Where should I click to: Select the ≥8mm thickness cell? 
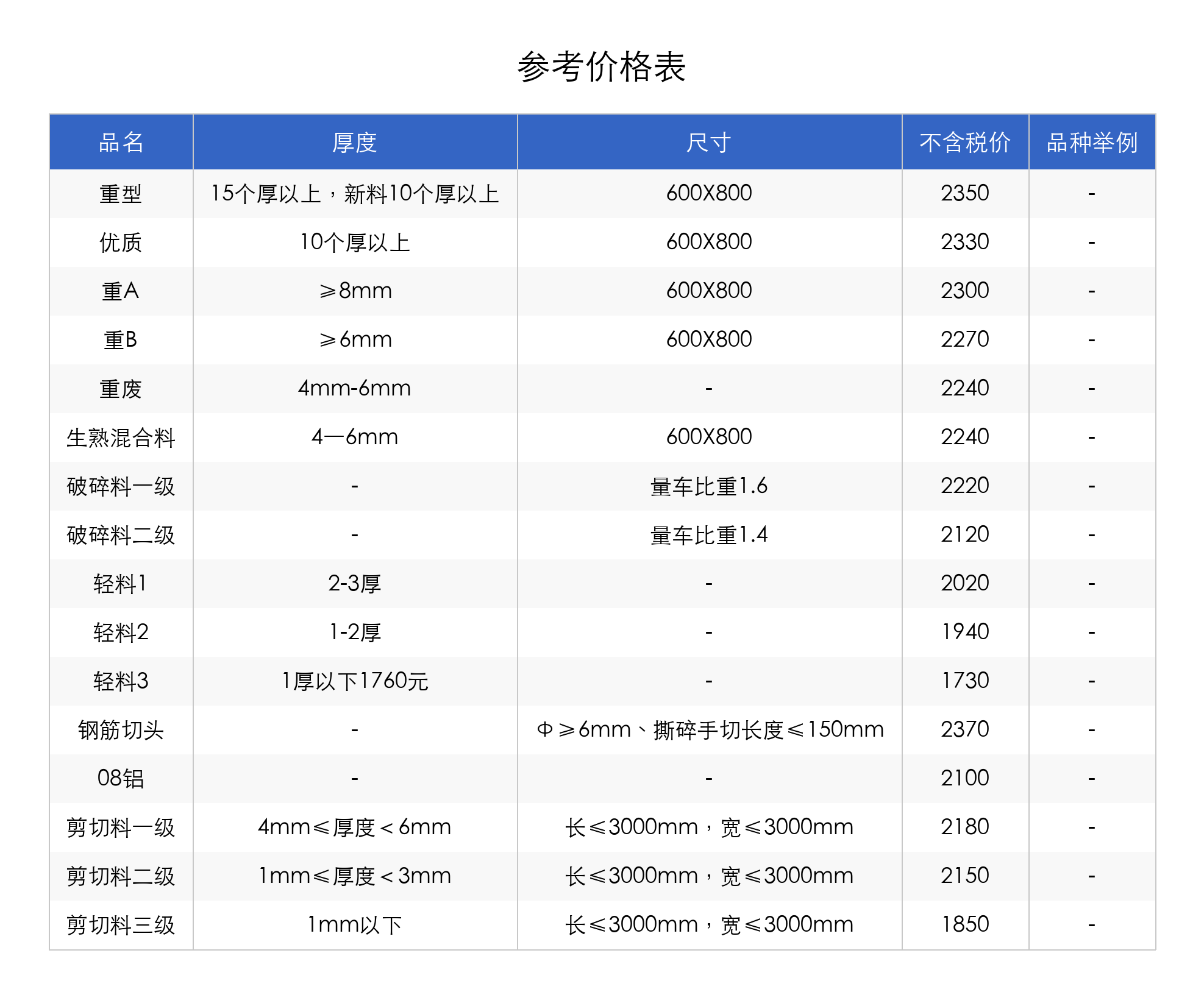pyautogui.click(x=355, y=291)
